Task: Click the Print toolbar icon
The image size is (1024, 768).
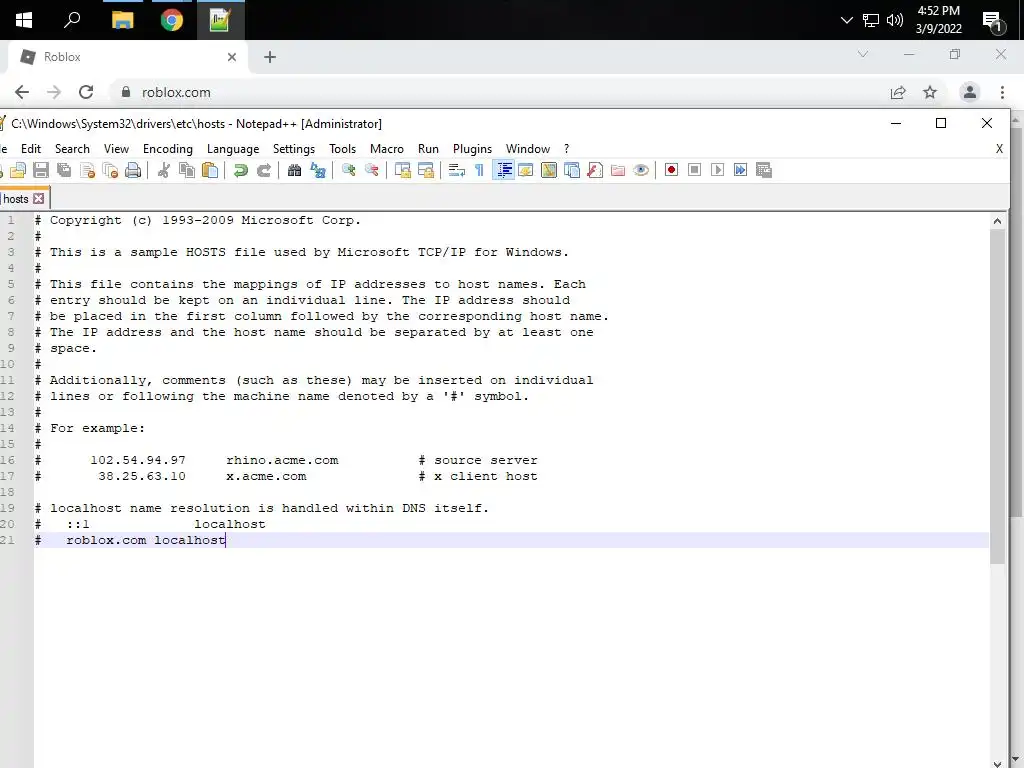Action: click(x=133, y=170)
